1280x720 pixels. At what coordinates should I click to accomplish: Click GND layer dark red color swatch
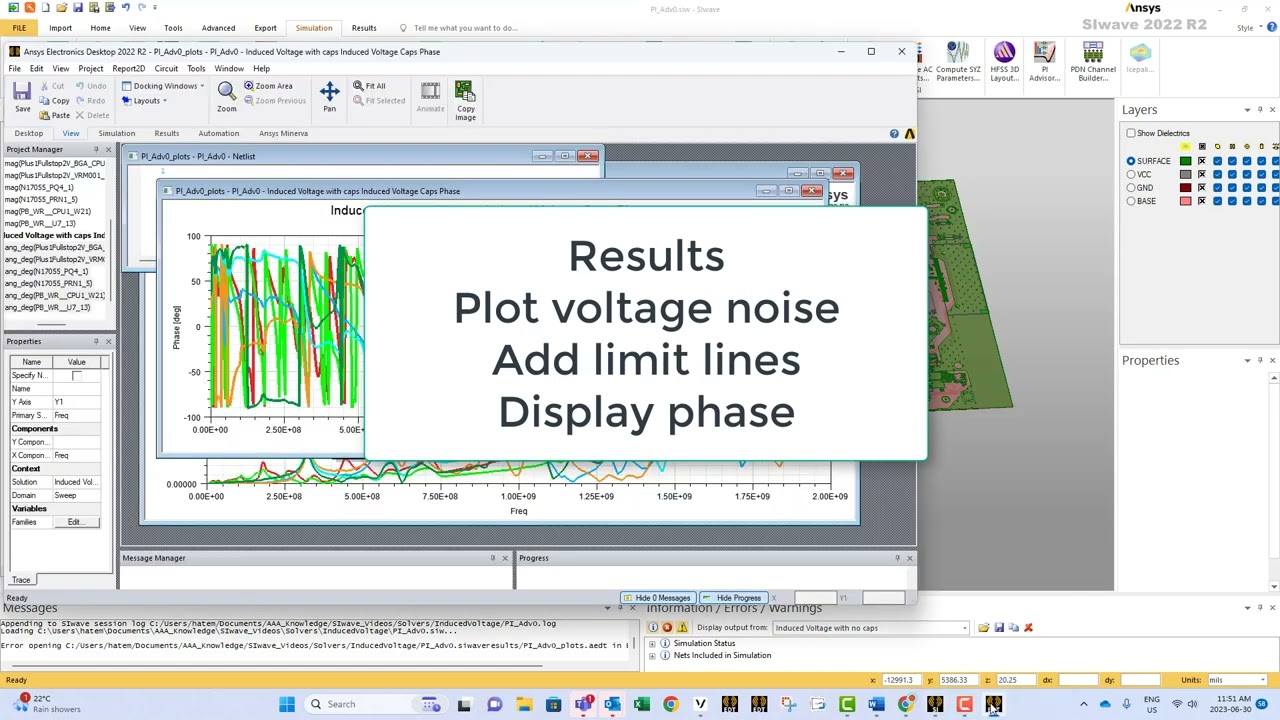click(1186, 187)
